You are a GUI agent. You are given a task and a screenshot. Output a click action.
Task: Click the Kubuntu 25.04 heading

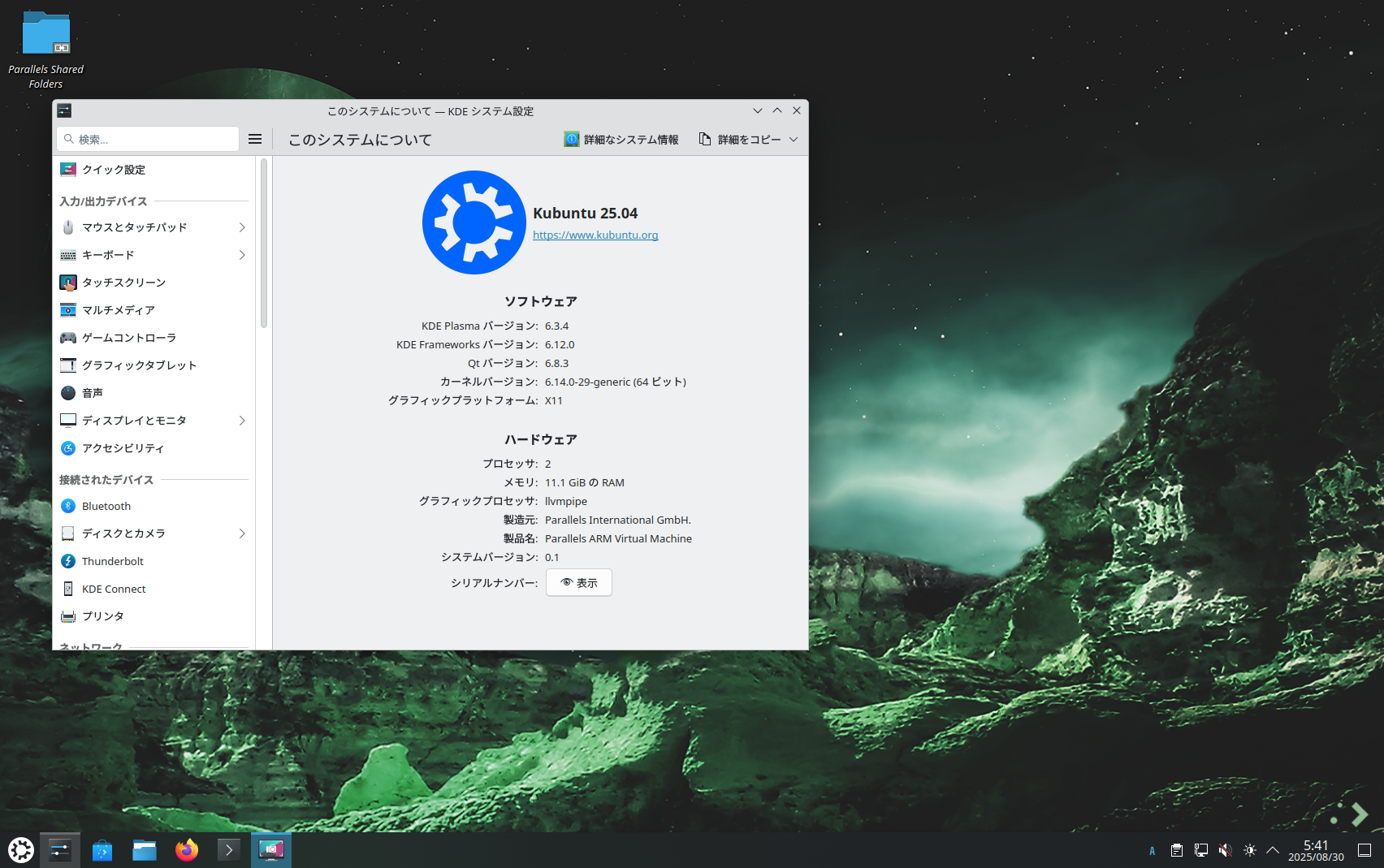(x=585, y=213)
